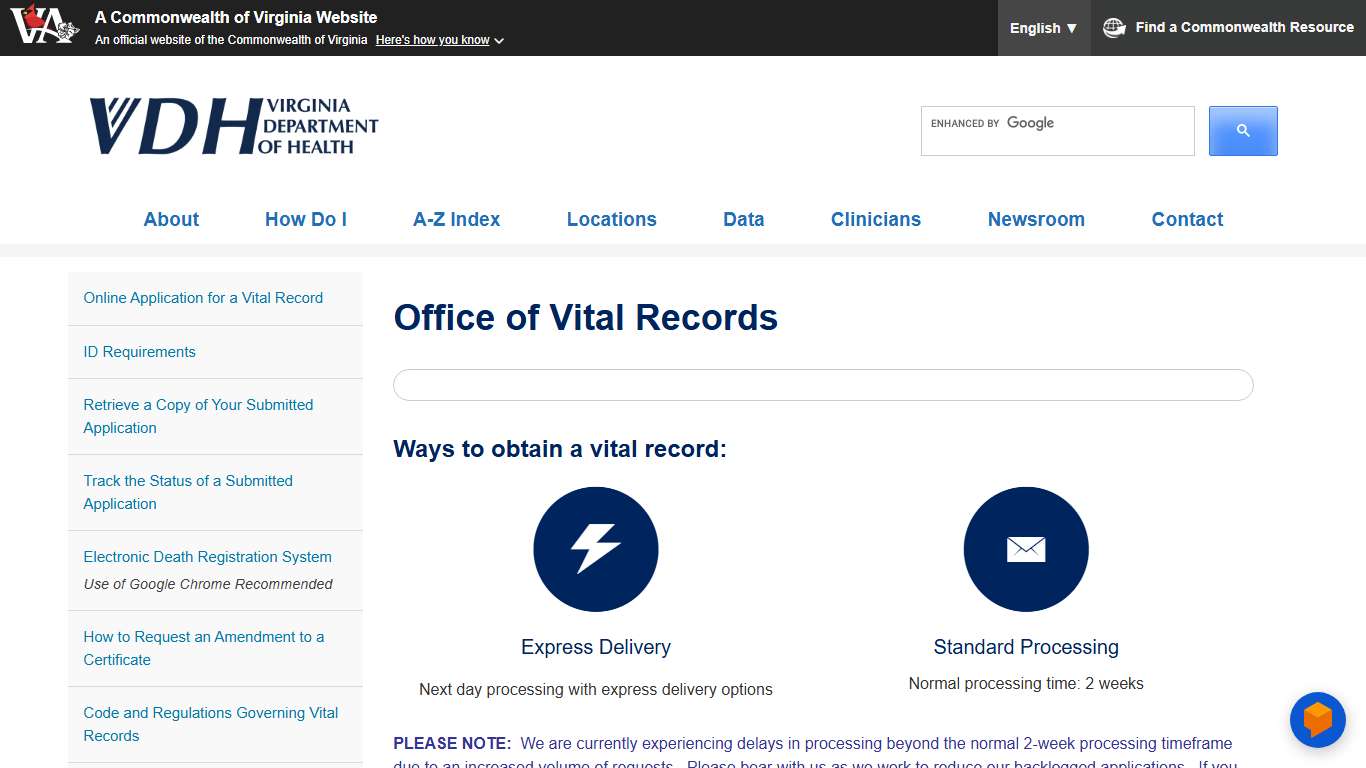Open Track the Status of a Submitted Application

click(188, 492)
